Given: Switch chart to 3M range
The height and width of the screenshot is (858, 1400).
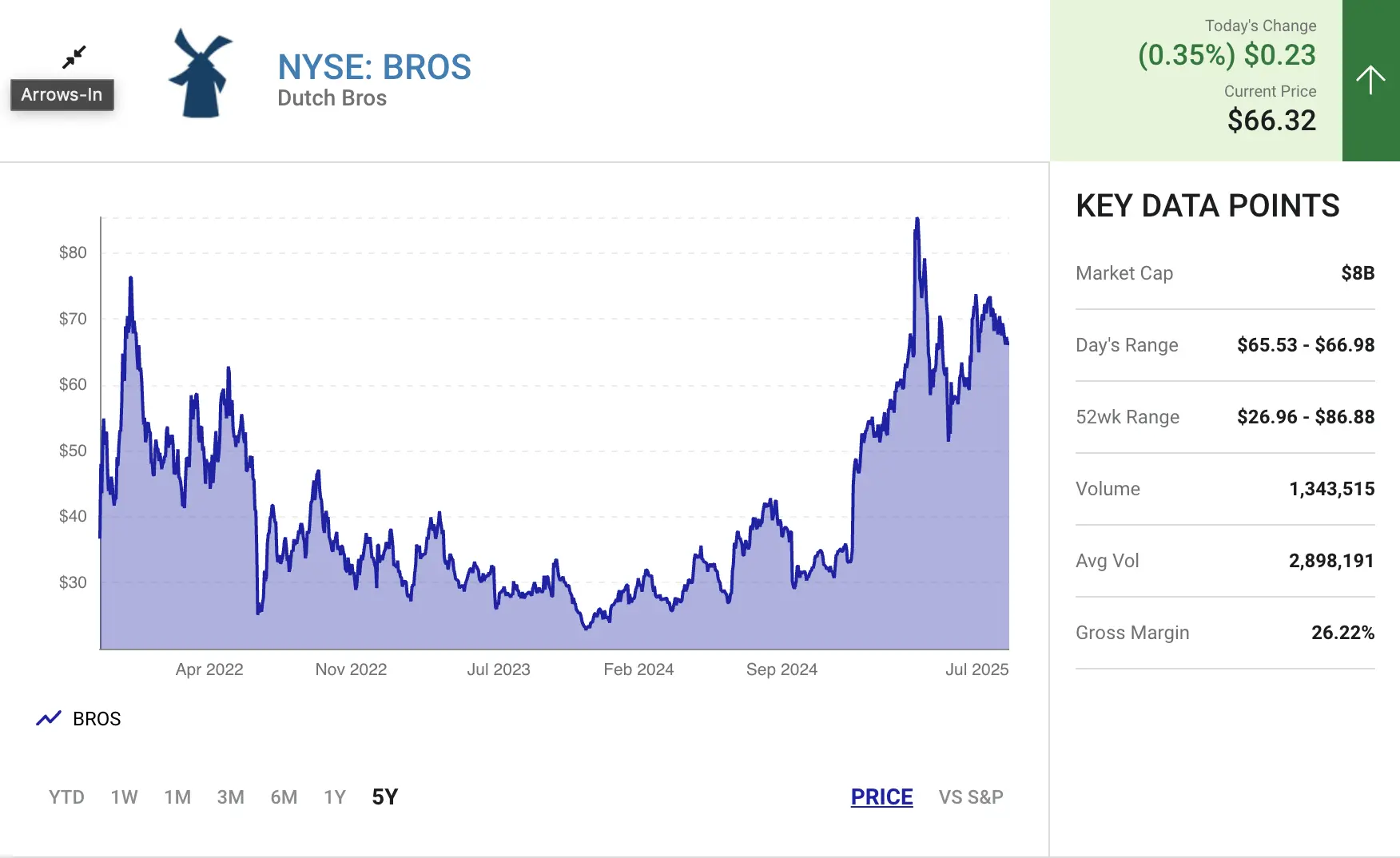Looking at the screenshot, I should click(230, 796).
